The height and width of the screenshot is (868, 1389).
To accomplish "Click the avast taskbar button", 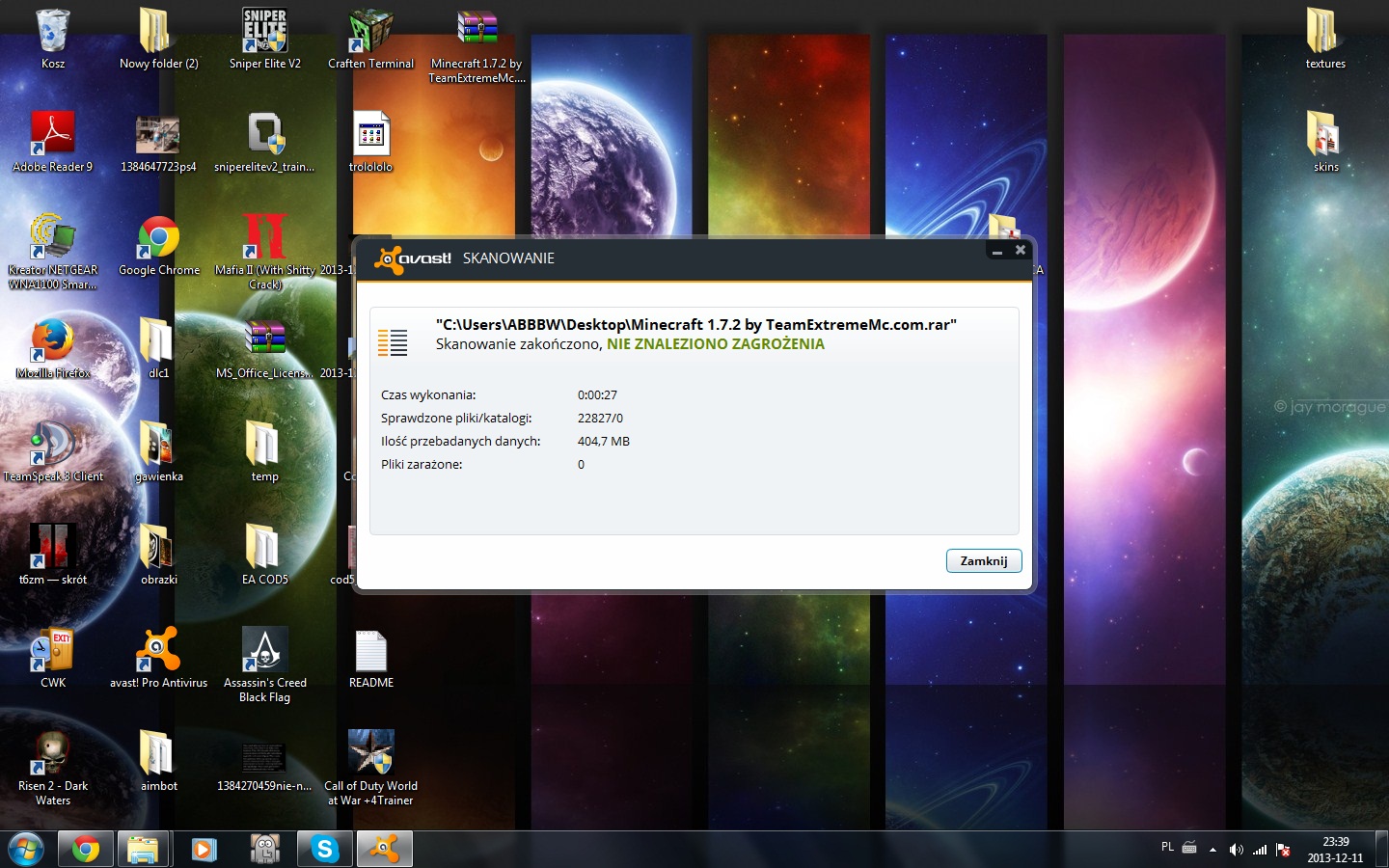I will pyautogui.click(x=384, y=849).
